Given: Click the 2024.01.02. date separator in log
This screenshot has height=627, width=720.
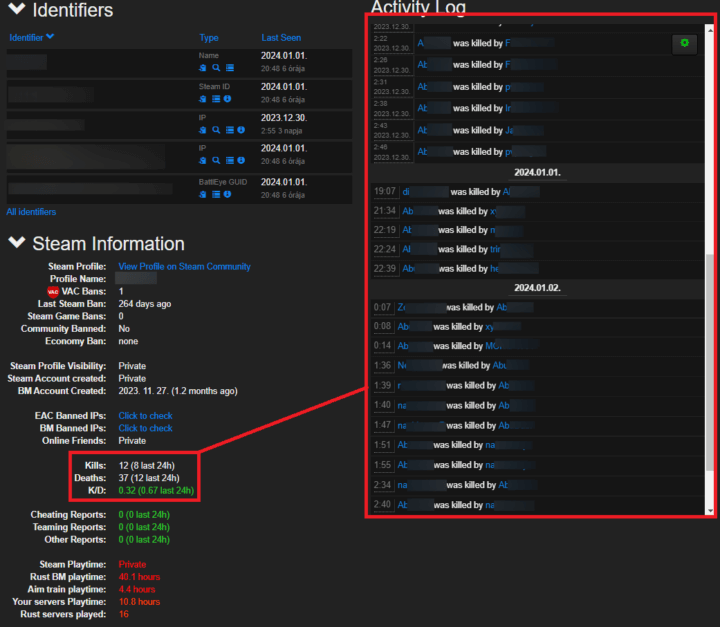Looking at the screenshot, I should tap(537, 288).
